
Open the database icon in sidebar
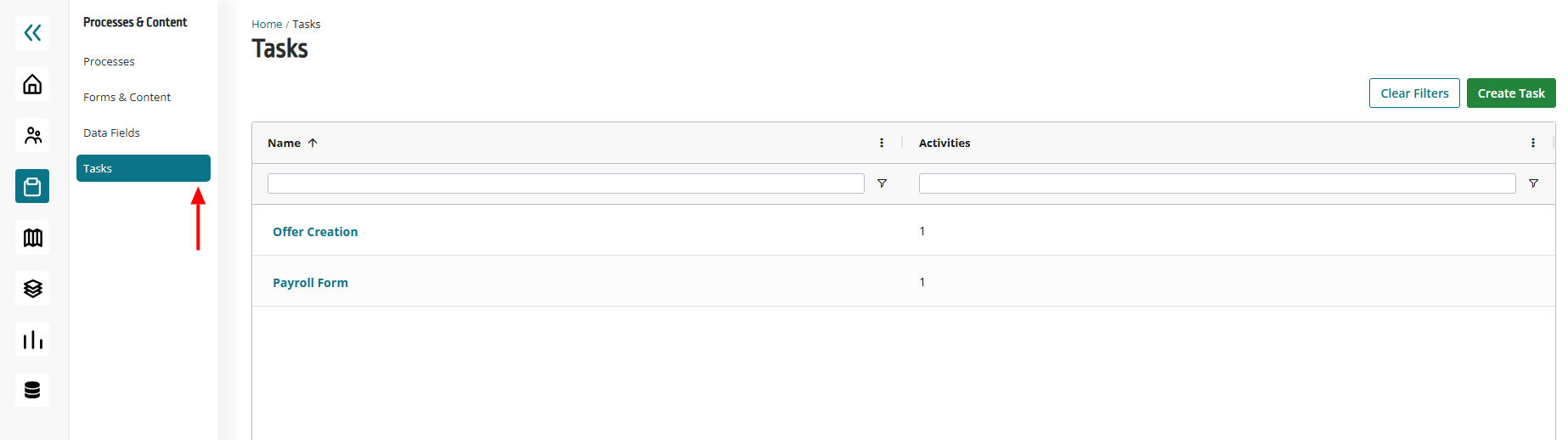pos(32,390)
